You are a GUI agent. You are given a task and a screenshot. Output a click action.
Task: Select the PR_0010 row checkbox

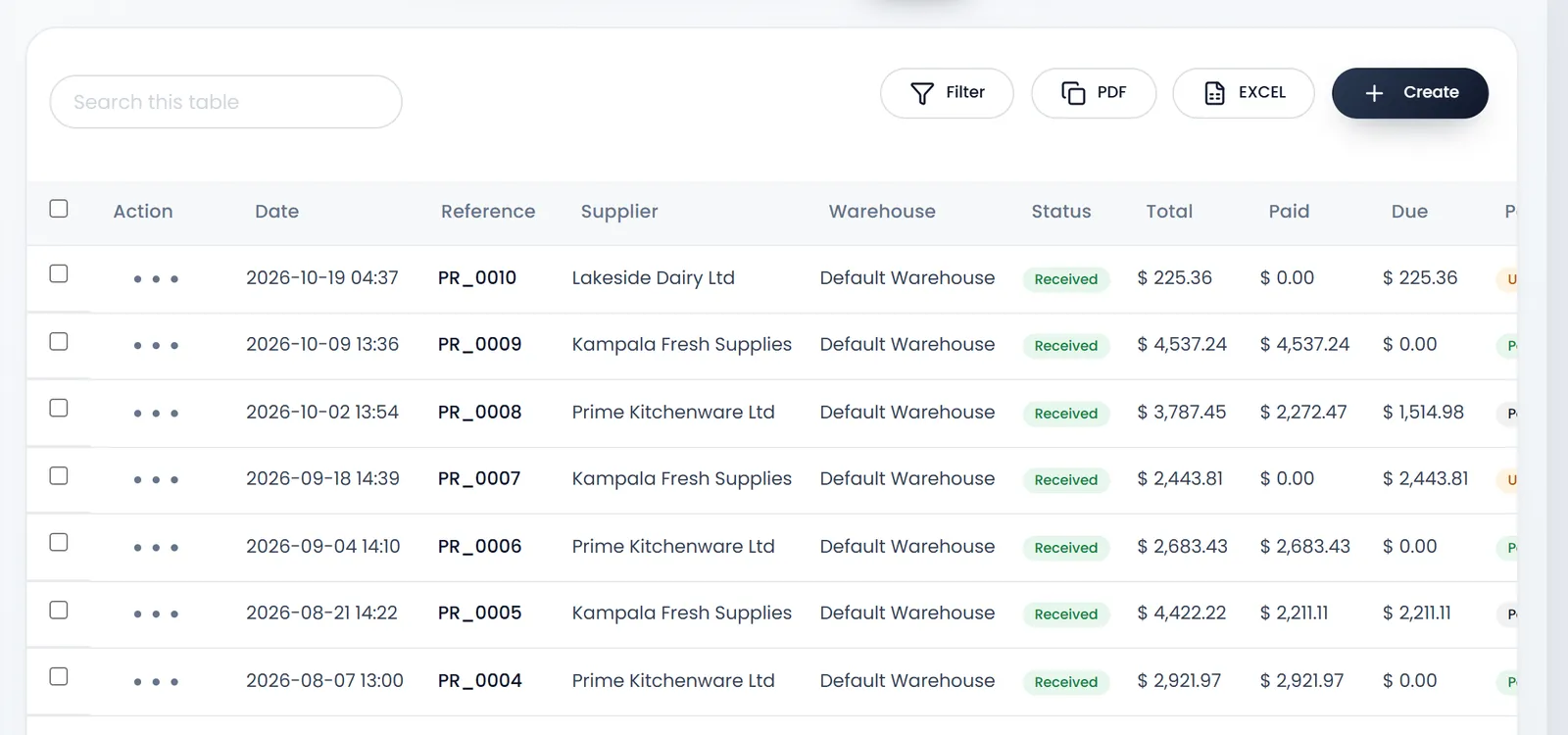pyautogui.click(x=59, y=273)
